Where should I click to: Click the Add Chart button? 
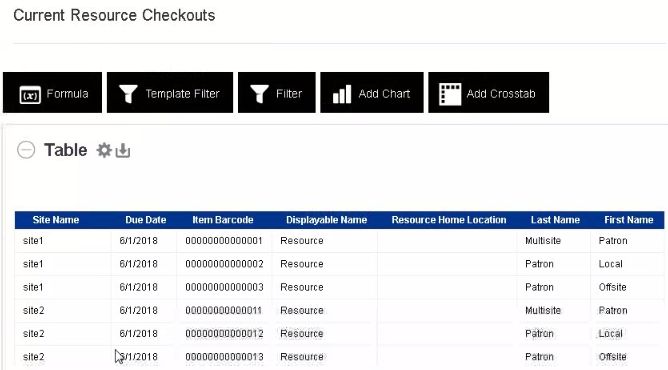tap(372, 93)
